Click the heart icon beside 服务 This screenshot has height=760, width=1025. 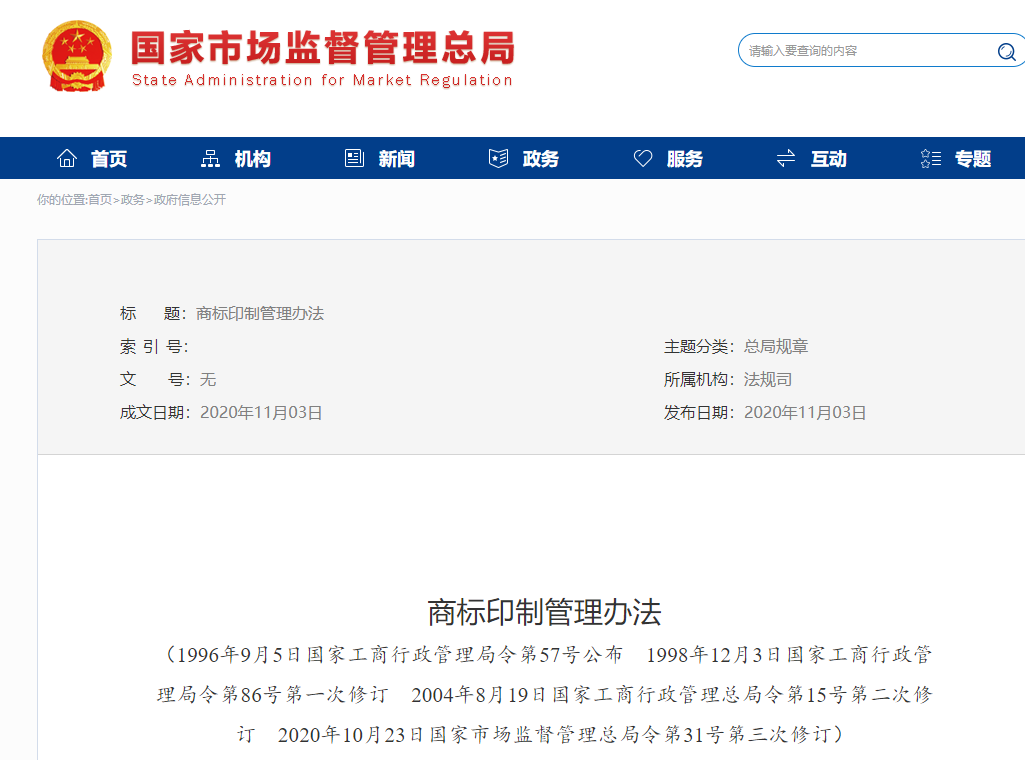coord(642,159)
